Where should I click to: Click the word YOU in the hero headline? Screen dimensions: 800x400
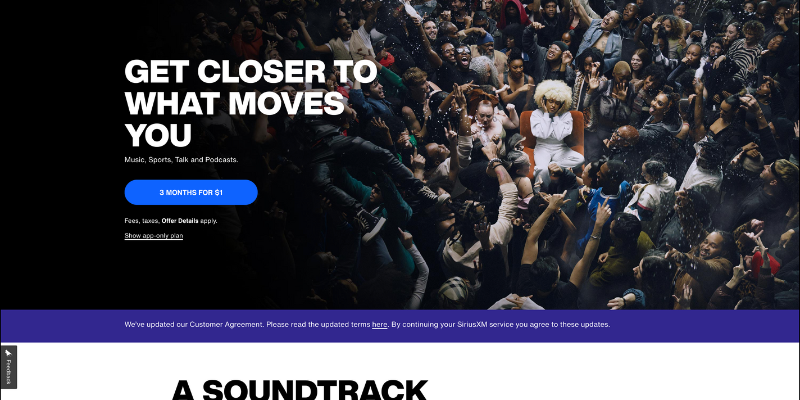tap(158, 135)
